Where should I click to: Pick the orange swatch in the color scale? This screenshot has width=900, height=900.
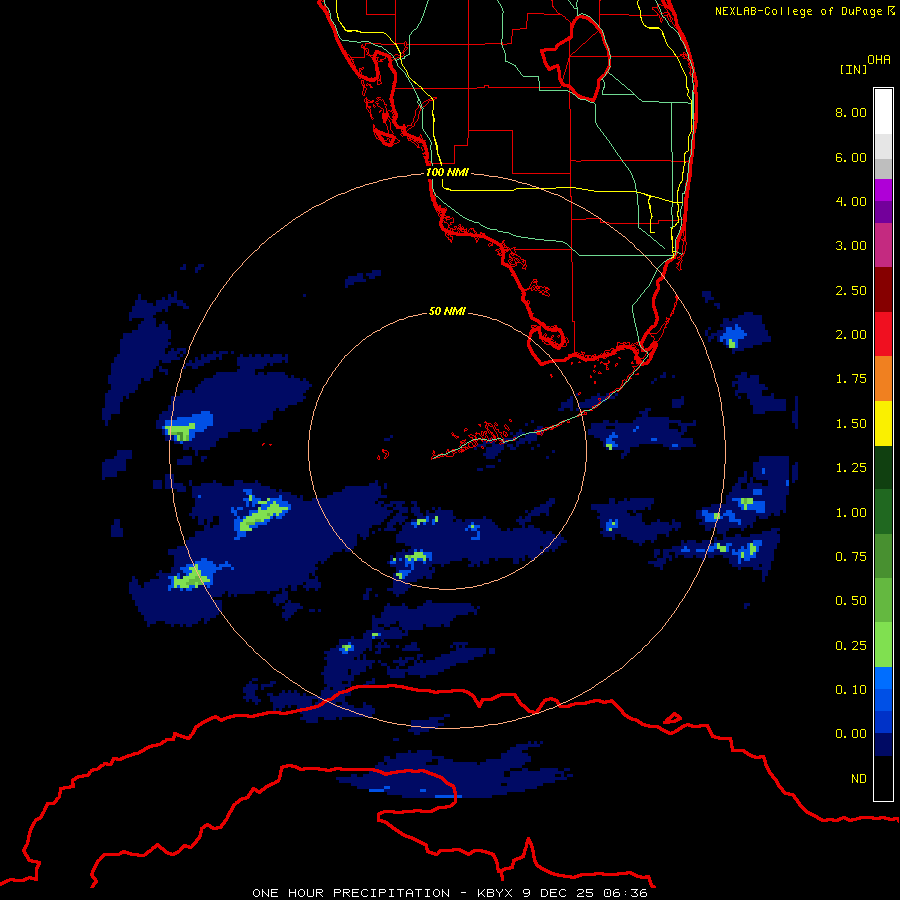(883, 378)
